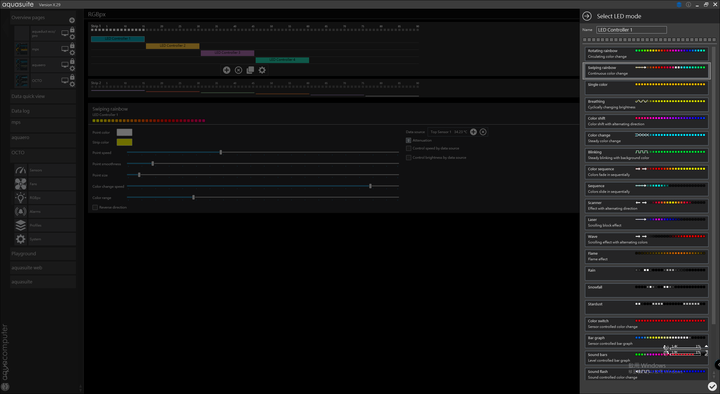Select the Color change LED mode
The height and width of the screenshot is (394, 720).
click(x=647, y=138)
